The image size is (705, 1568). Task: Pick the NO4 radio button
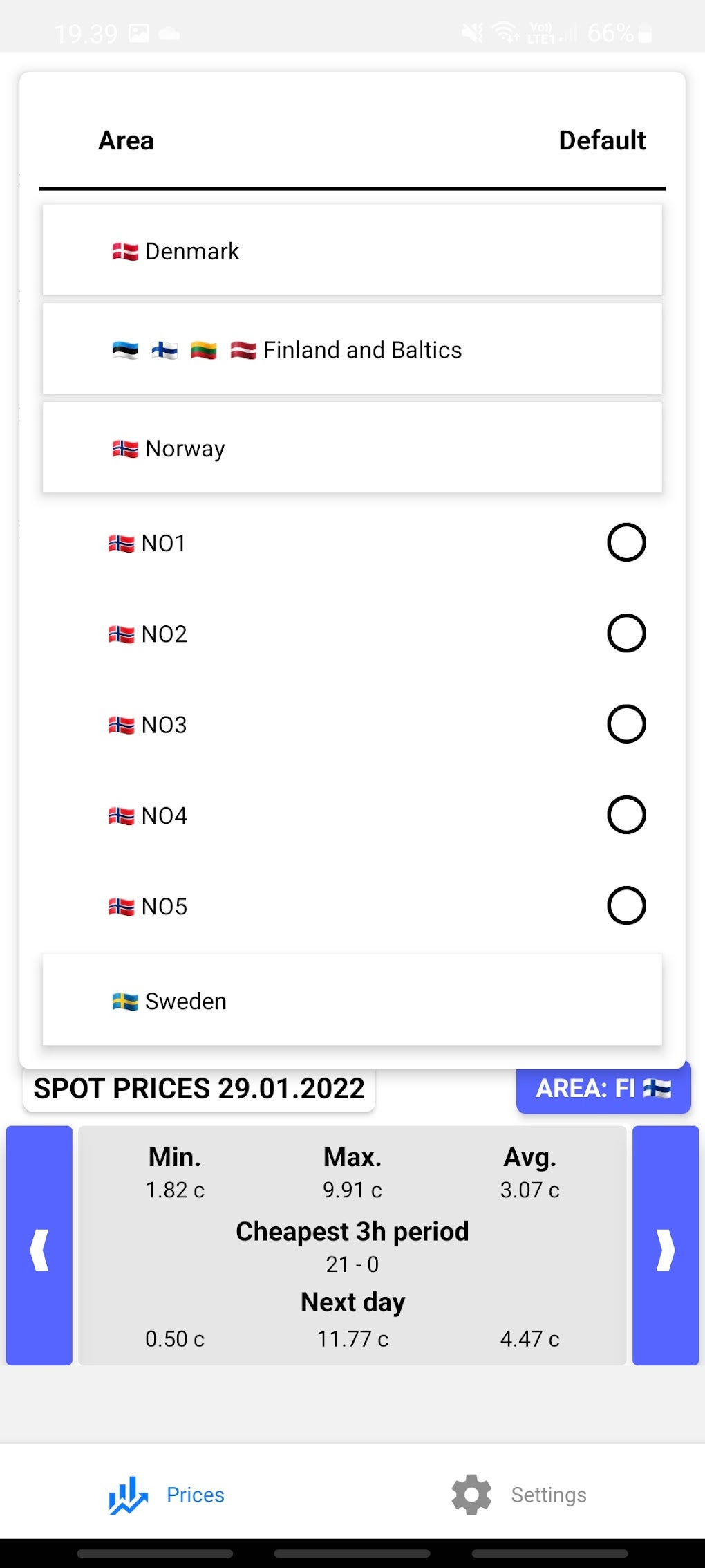click(626, 815)
